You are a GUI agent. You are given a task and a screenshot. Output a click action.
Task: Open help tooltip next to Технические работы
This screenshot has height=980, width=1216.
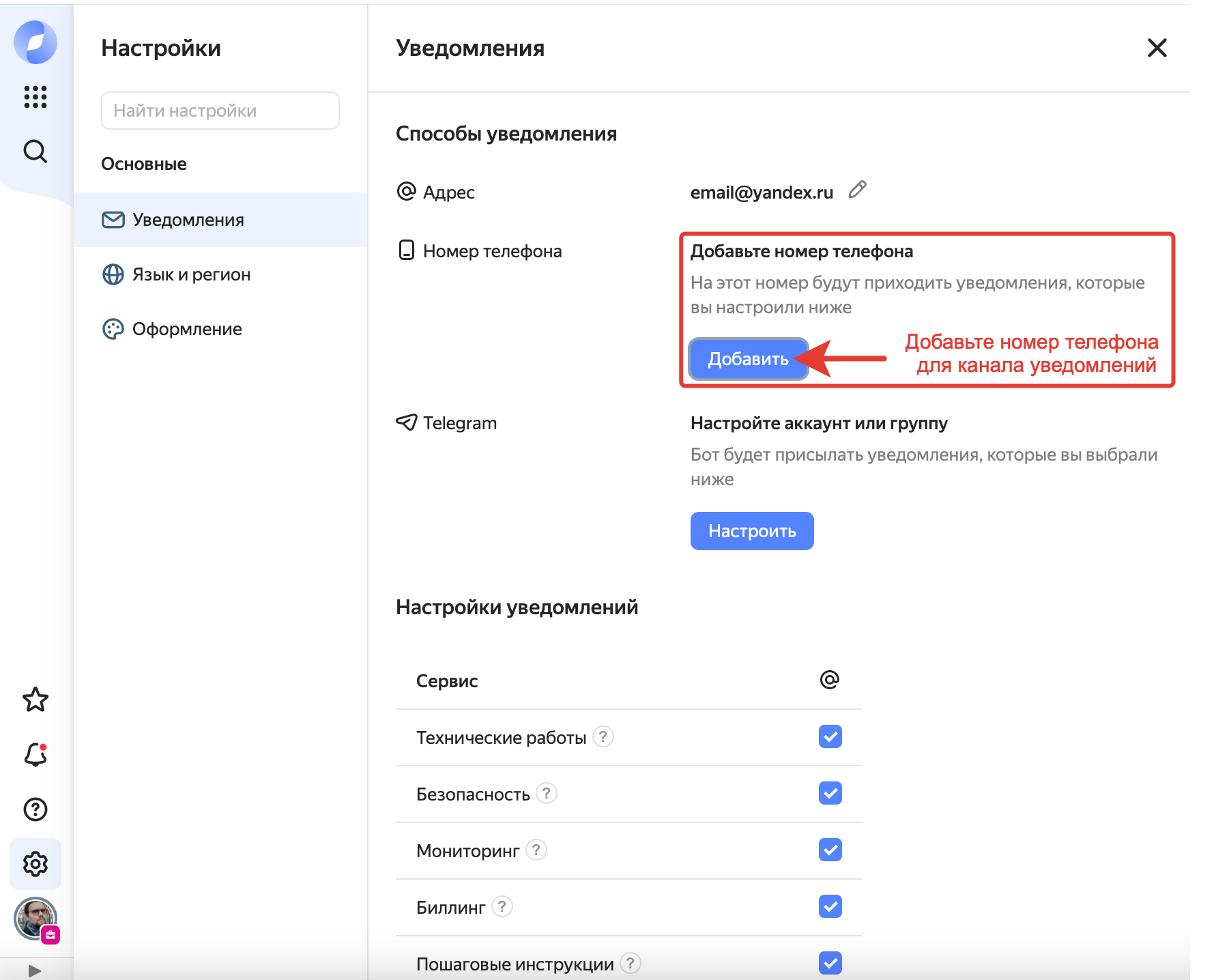tap(603, 737)
